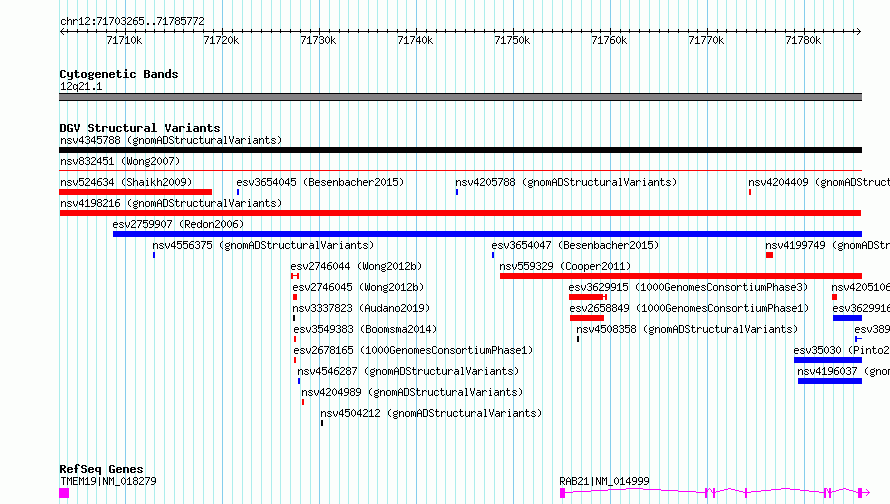Click the TMEM19 magenta gene block

64,493
